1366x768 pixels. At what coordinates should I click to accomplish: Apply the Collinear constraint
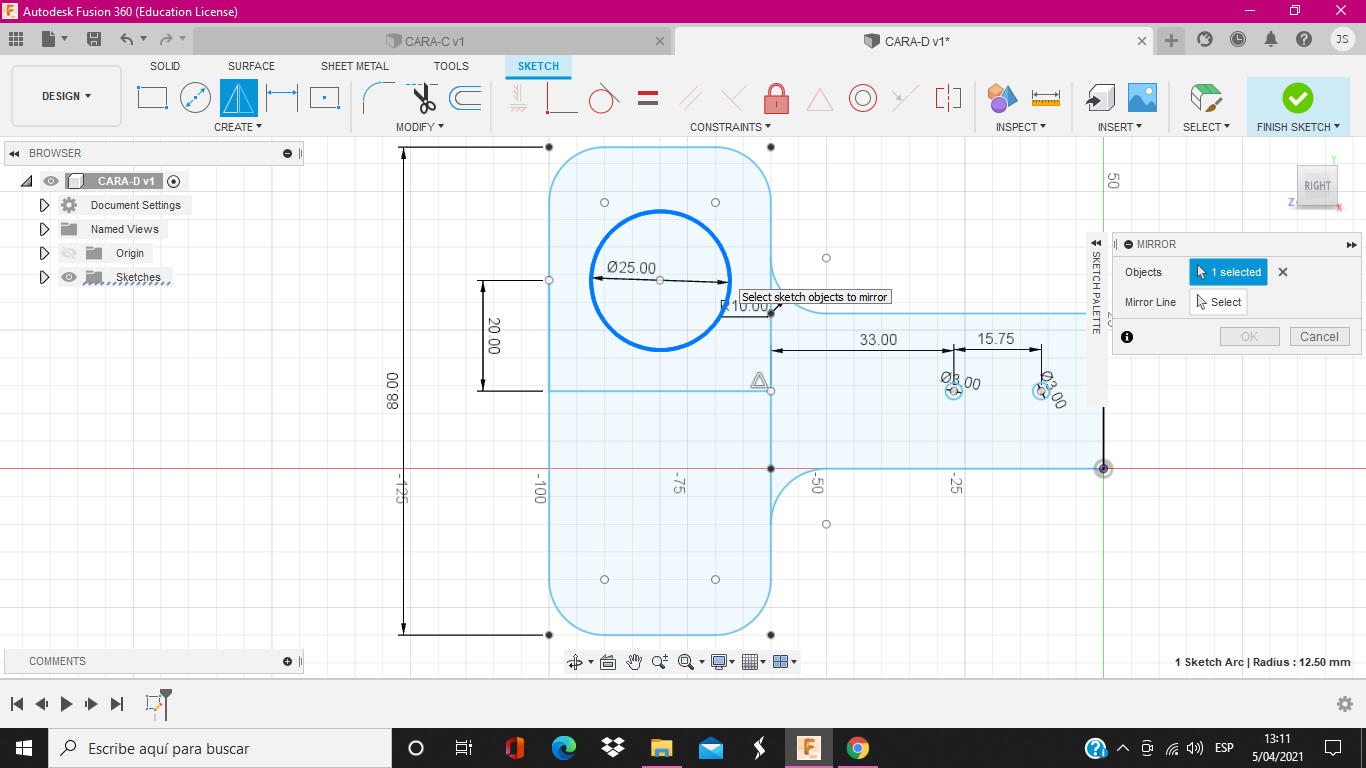coord(905,98)
